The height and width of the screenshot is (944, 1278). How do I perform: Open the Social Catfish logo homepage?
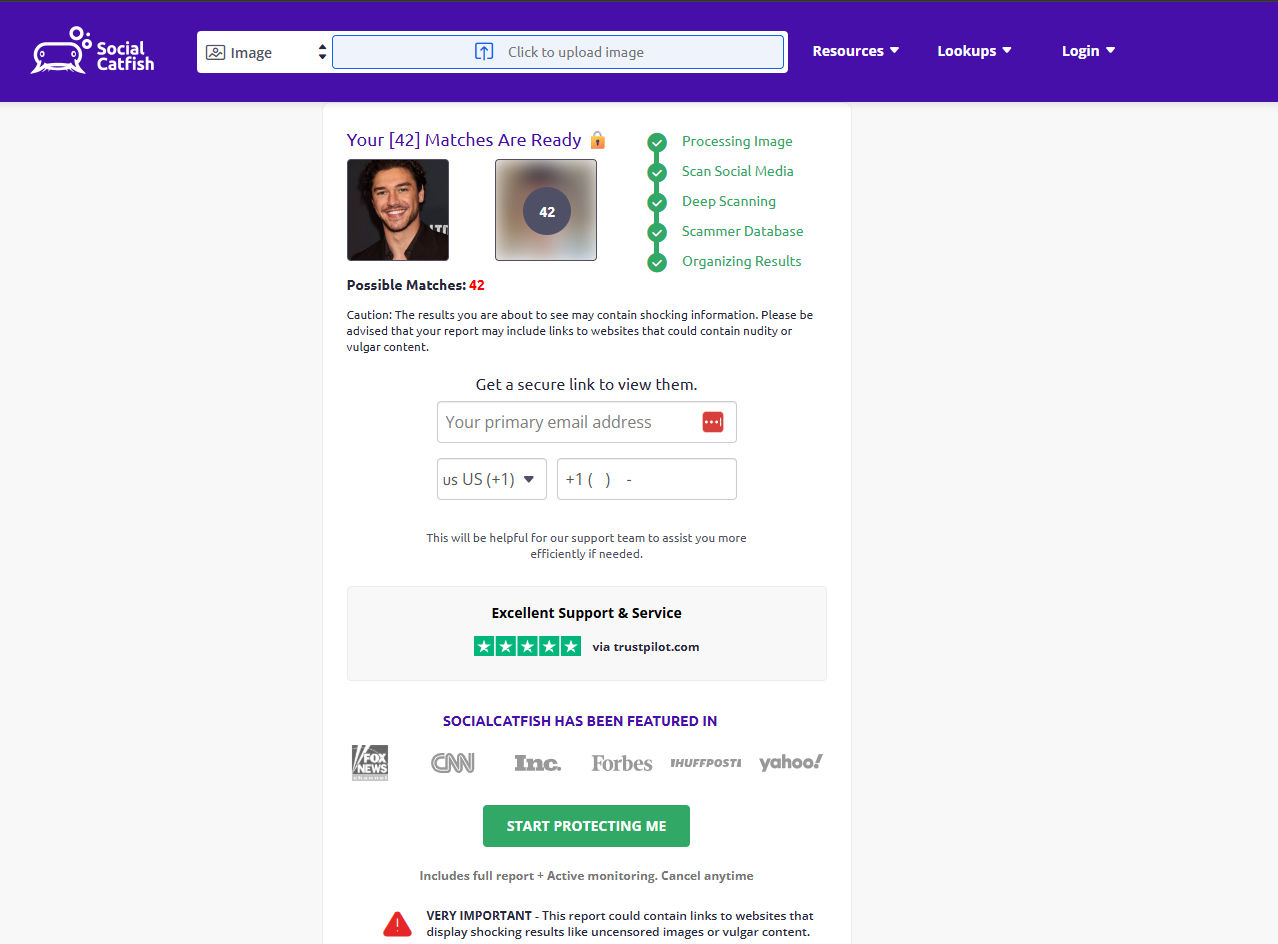92,52
